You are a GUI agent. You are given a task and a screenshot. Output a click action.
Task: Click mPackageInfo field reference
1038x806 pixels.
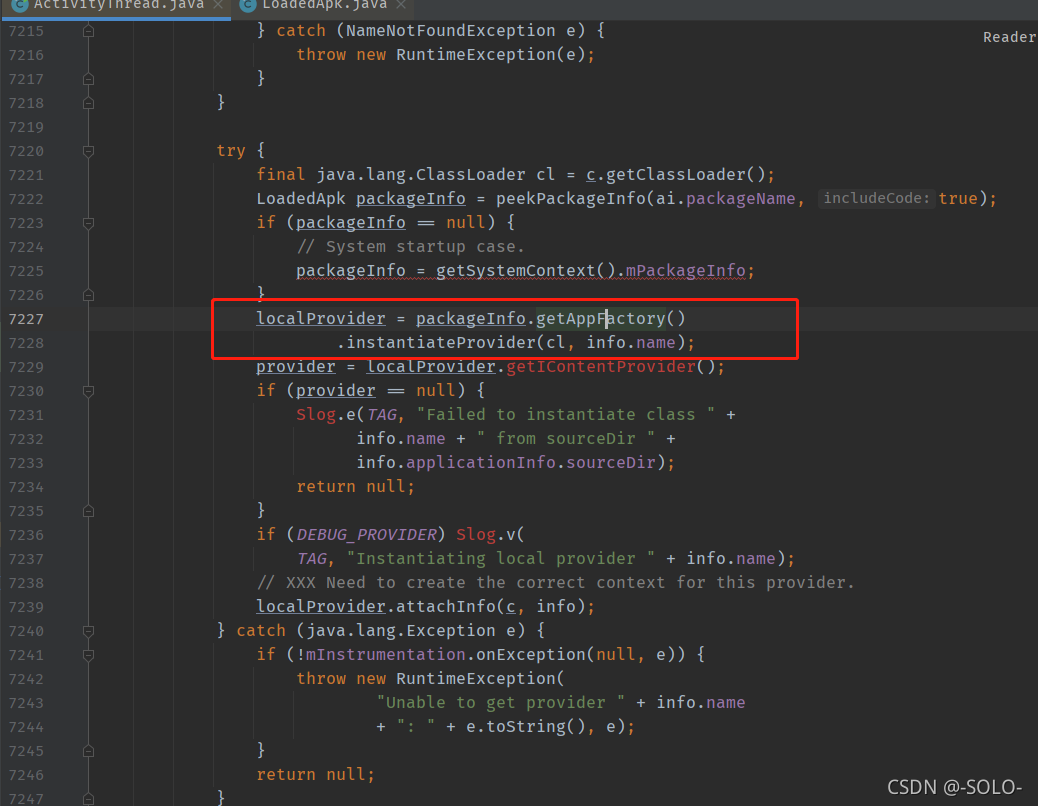685,271
